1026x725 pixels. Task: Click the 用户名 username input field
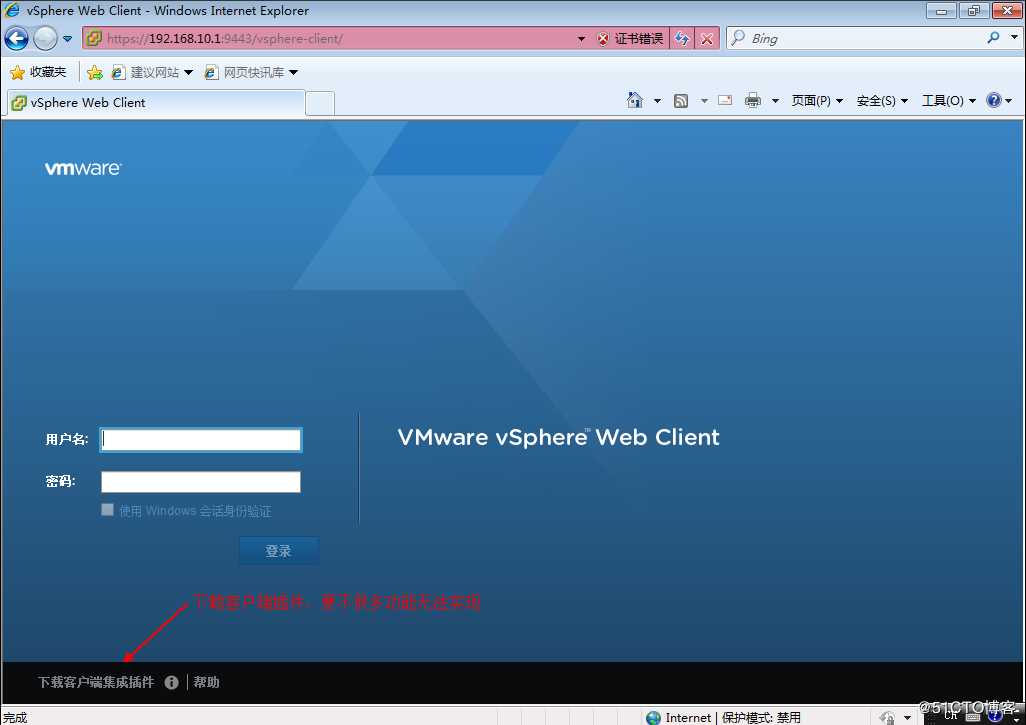[201, 440]
